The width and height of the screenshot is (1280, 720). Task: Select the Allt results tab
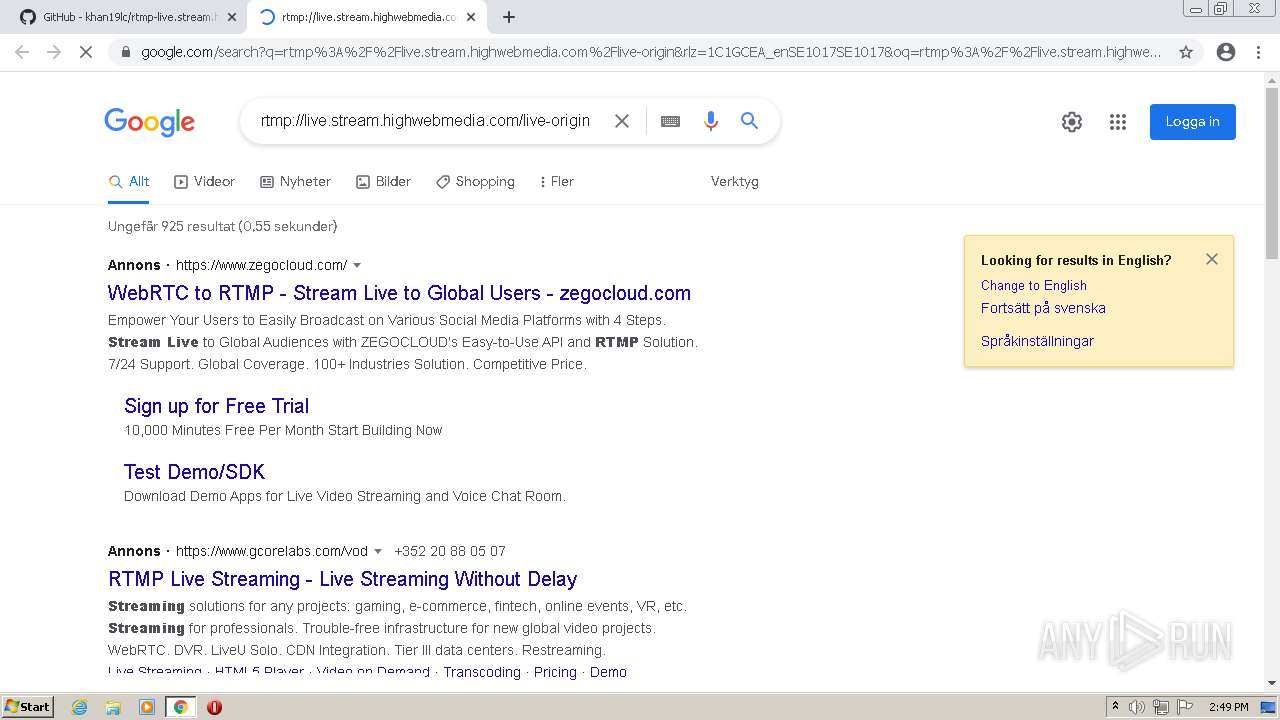pyautogui.click(x=129, y=182)
